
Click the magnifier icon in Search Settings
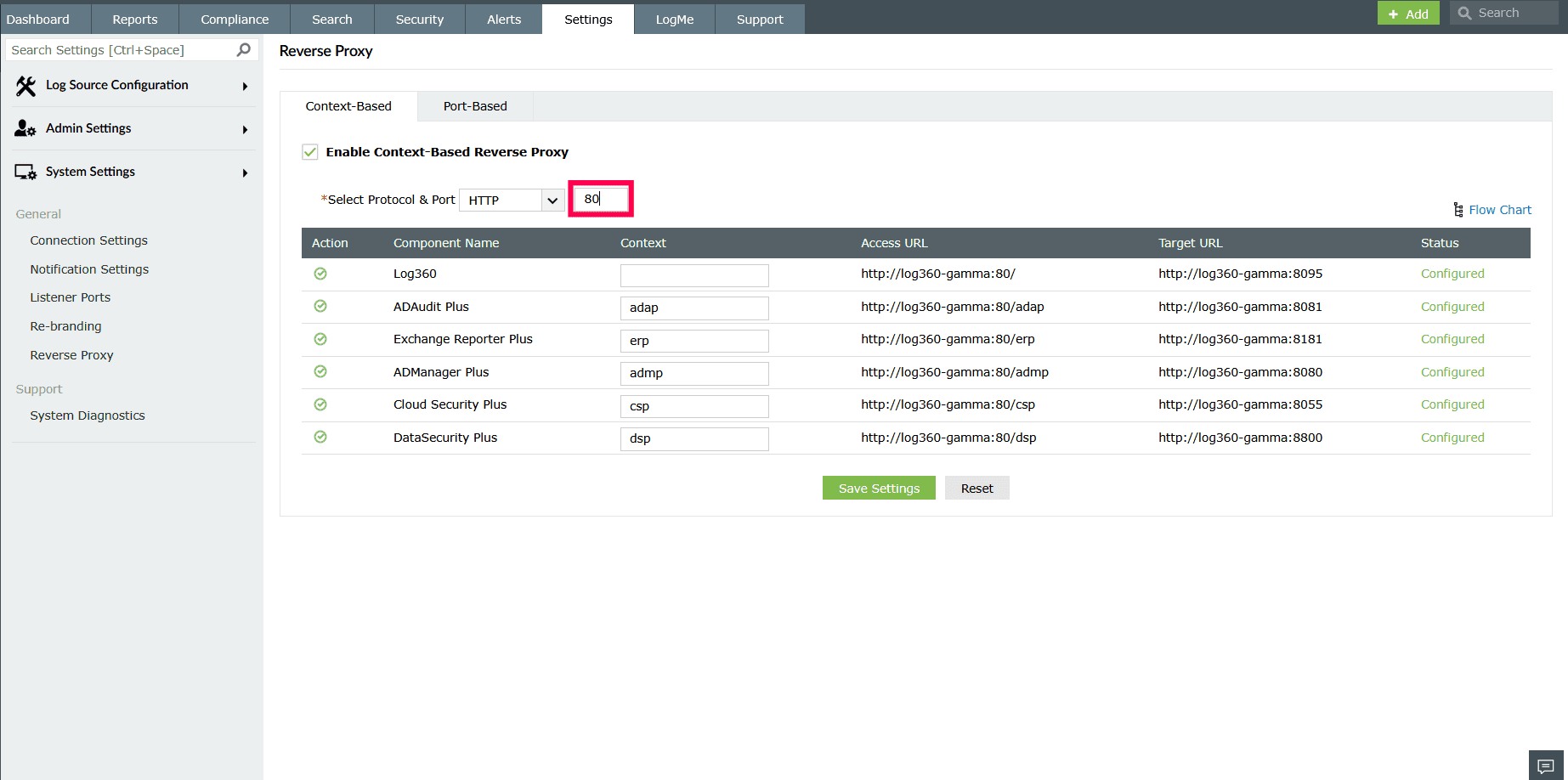tap(244, 50)
